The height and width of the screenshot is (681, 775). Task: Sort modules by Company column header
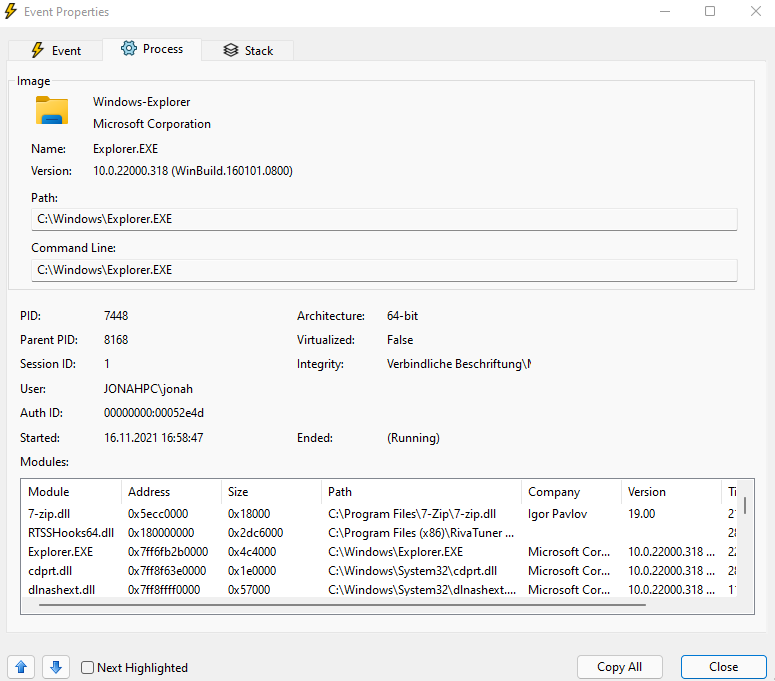click(571, 492)
